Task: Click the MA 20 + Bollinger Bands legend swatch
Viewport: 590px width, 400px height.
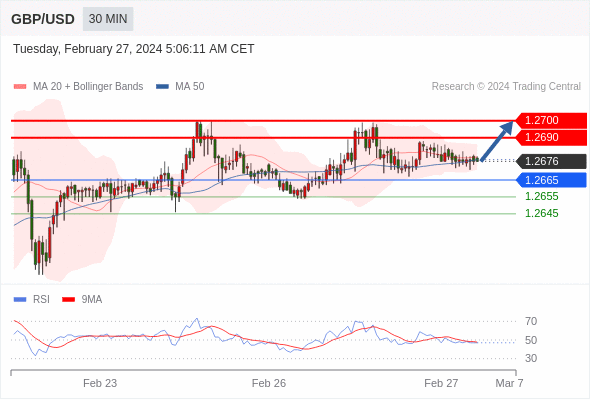Action: (x=20, y=87)
